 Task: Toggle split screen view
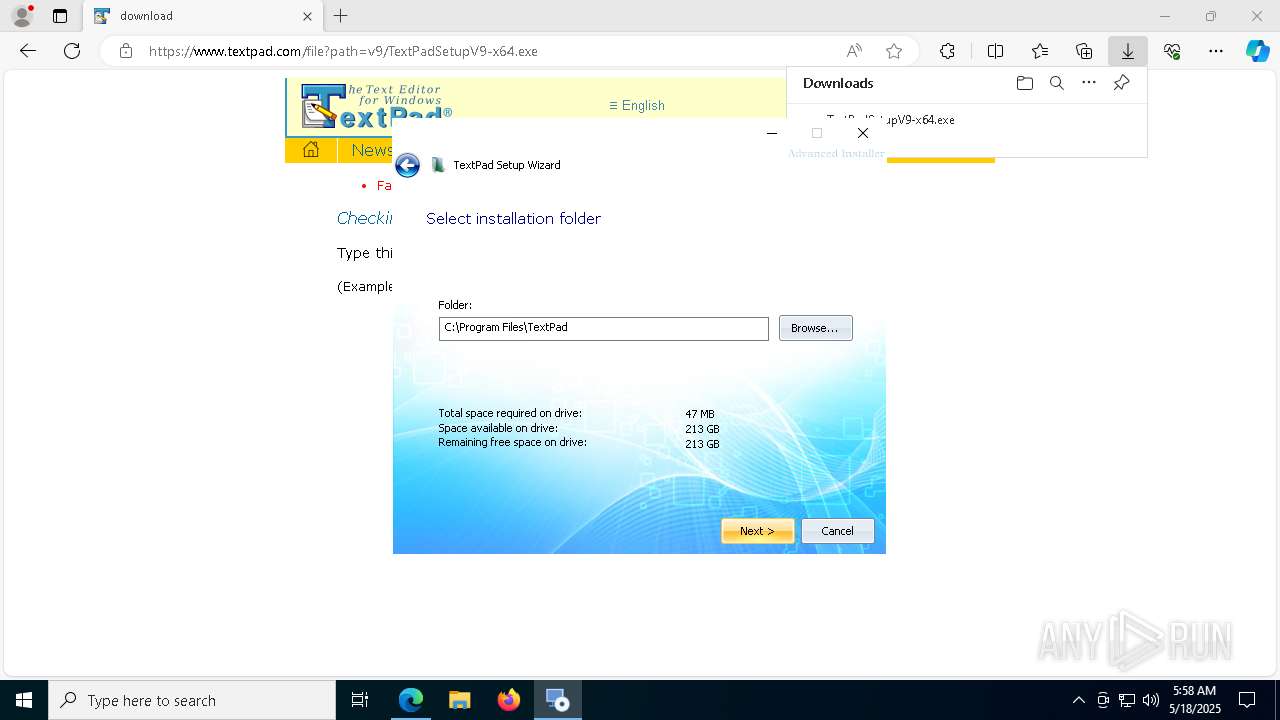[995, 51]
